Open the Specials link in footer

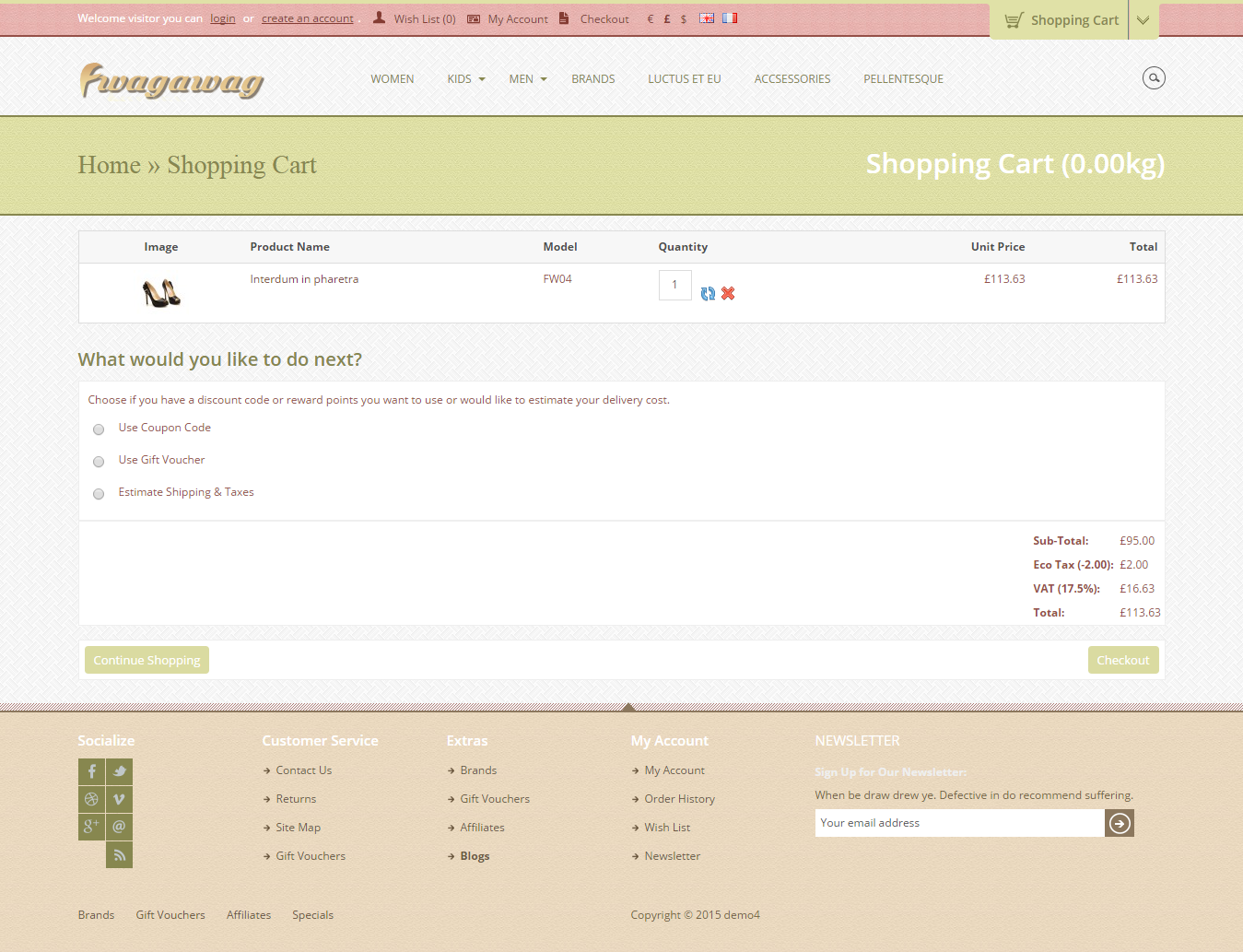(x=313, y=915)
